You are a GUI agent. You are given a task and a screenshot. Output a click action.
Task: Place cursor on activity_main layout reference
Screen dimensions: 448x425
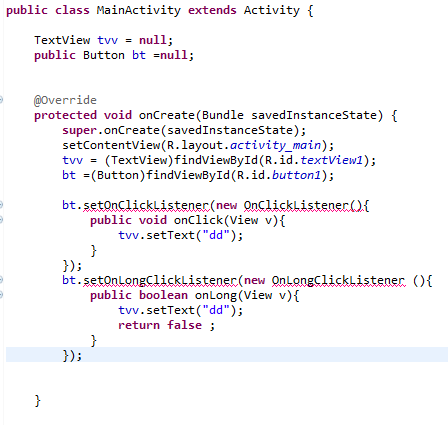pyautogui.click(x=275, y=145)
